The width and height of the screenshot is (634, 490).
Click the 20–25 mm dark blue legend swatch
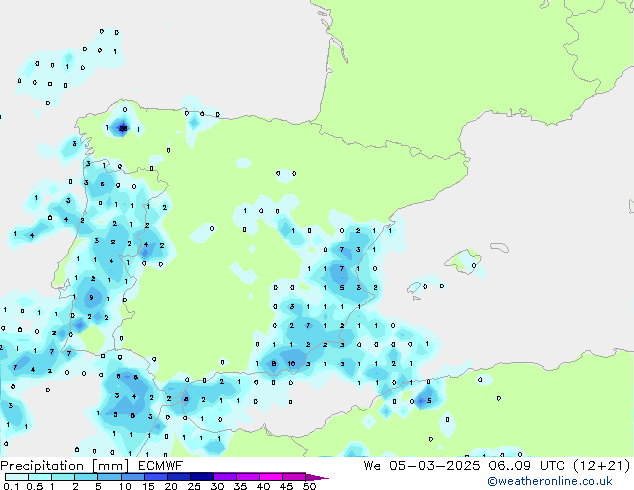click(x=178, y=477)
